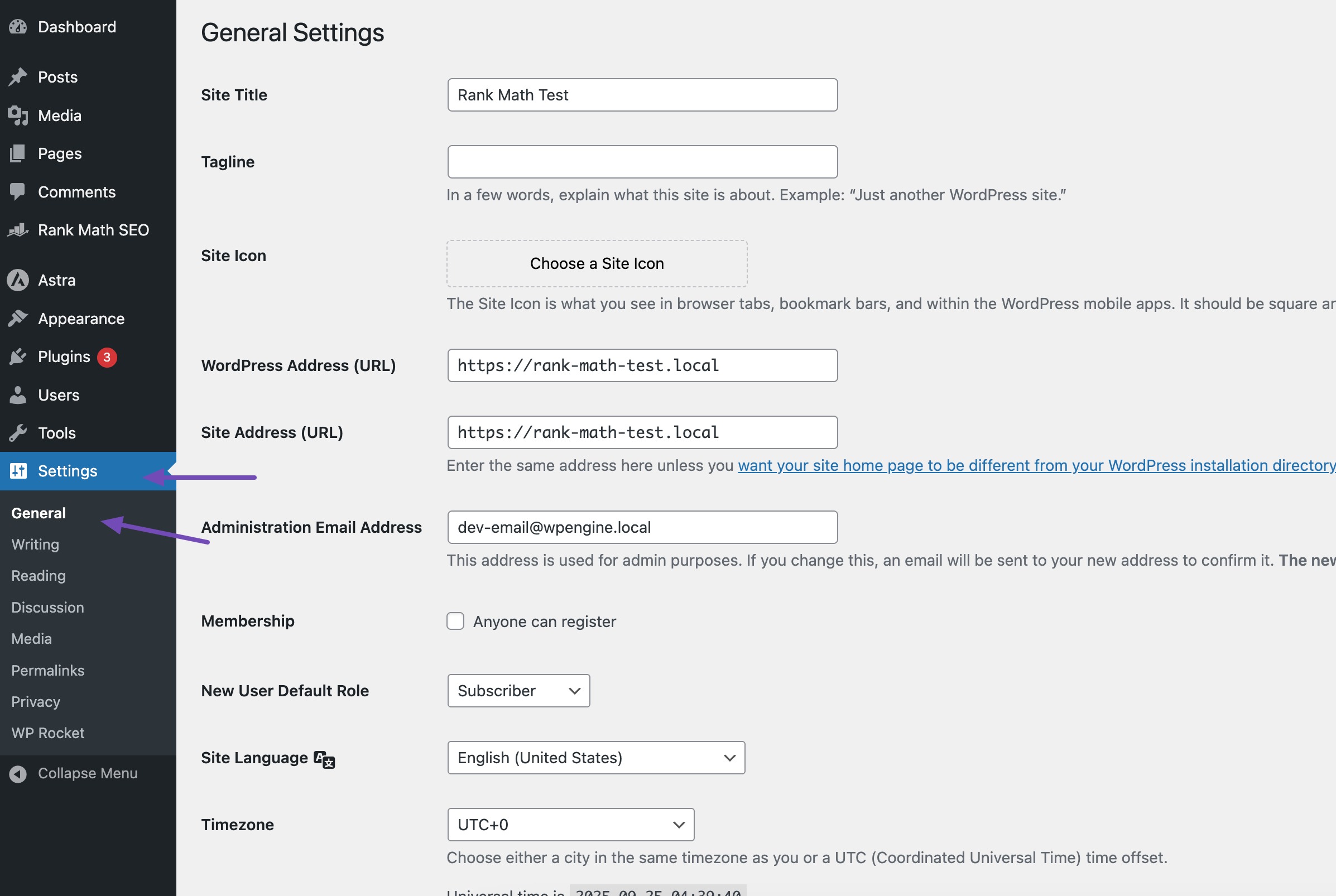The width and height of the screenshot is (1336, 896).
Task: Click the Plugins plug icon
Action: click(x=18, y=357)
